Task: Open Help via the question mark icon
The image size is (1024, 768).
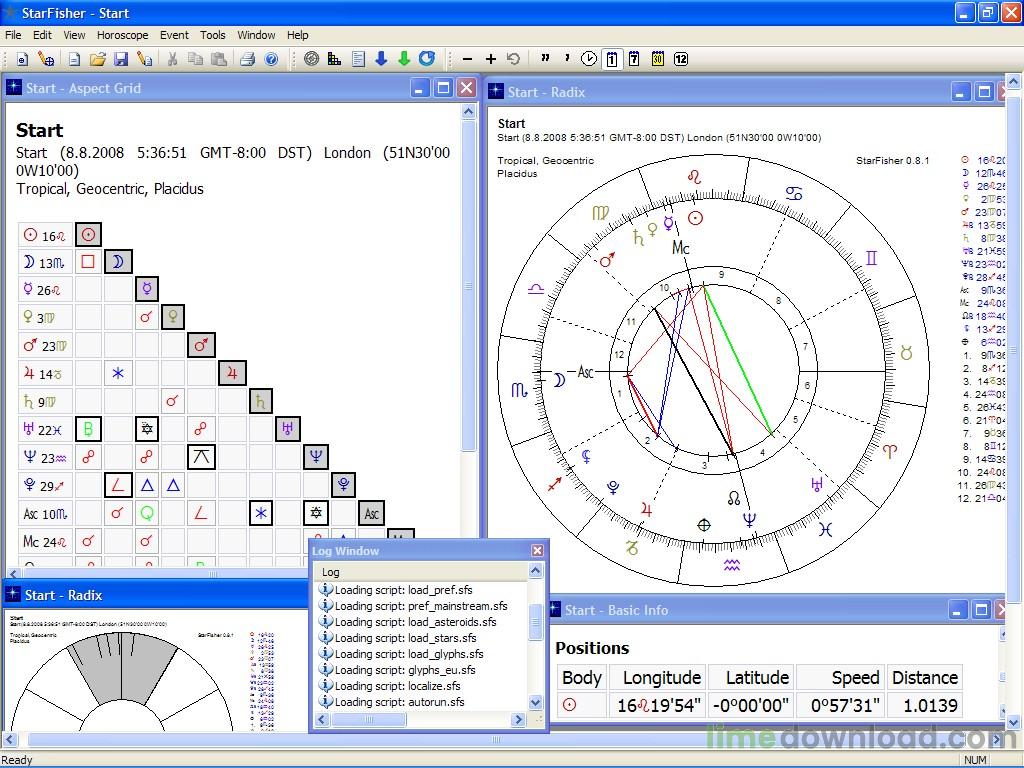Action: (x=270, y=59)
